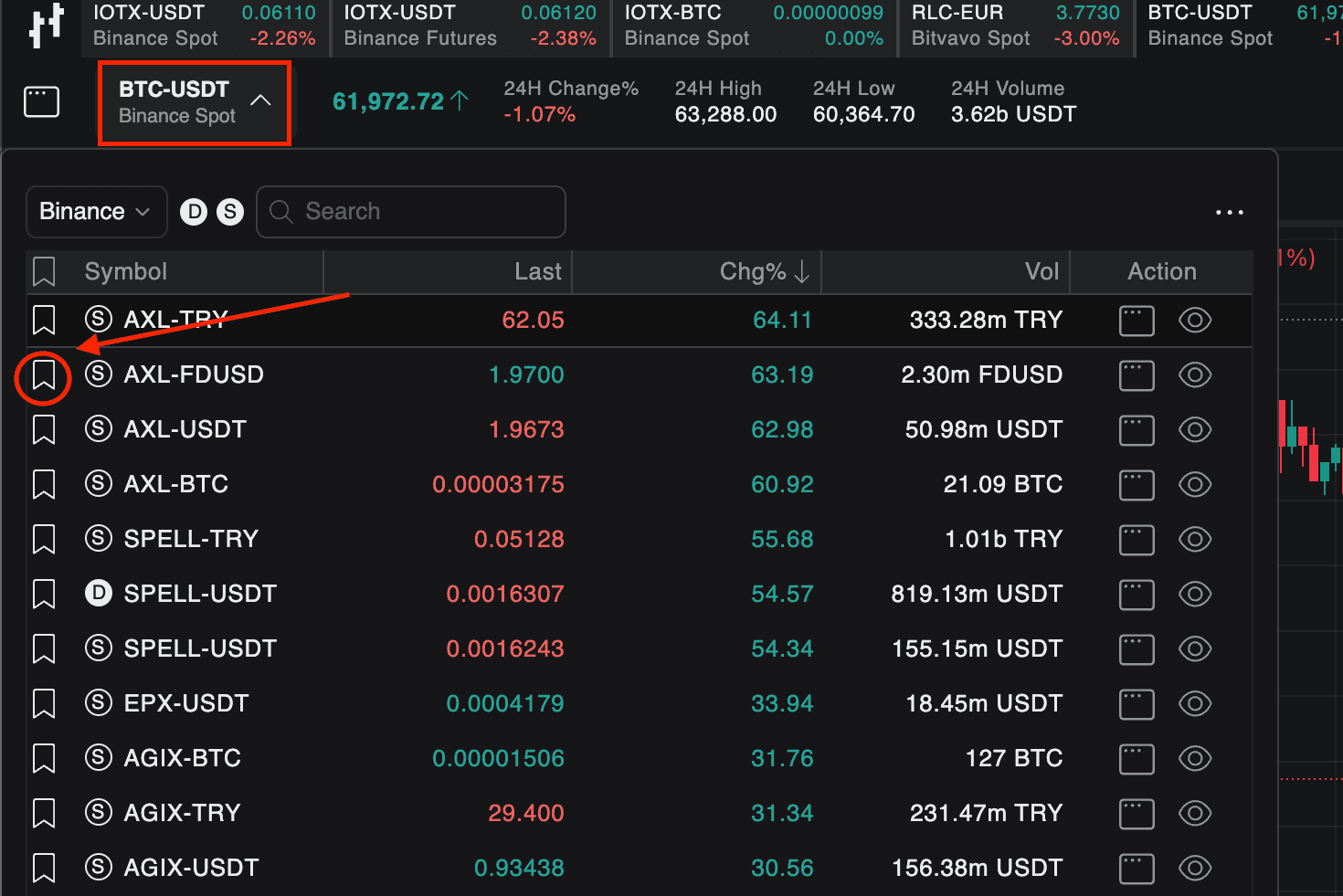Image resolution: width=1343 pixels, height=896 pixels.
Task: Bookmark the AGIX-USDT row
Action: tap(44, 869)
